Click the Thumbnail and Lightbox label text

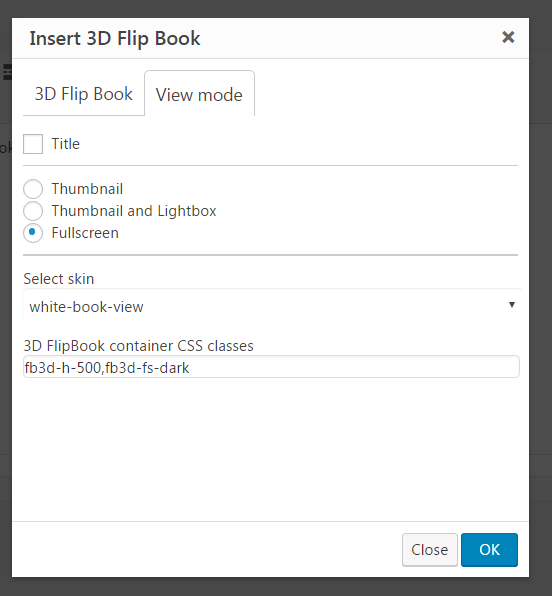click(x=134, y=211)
